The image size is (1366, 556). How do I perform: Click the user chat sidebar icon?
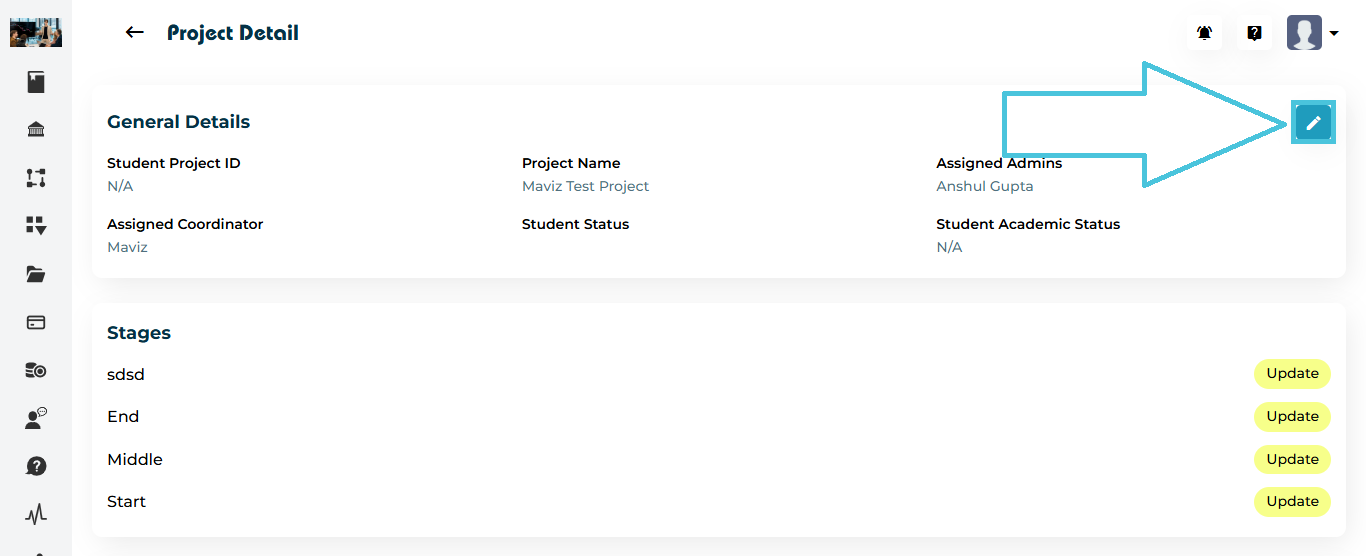tap(36, 418)
